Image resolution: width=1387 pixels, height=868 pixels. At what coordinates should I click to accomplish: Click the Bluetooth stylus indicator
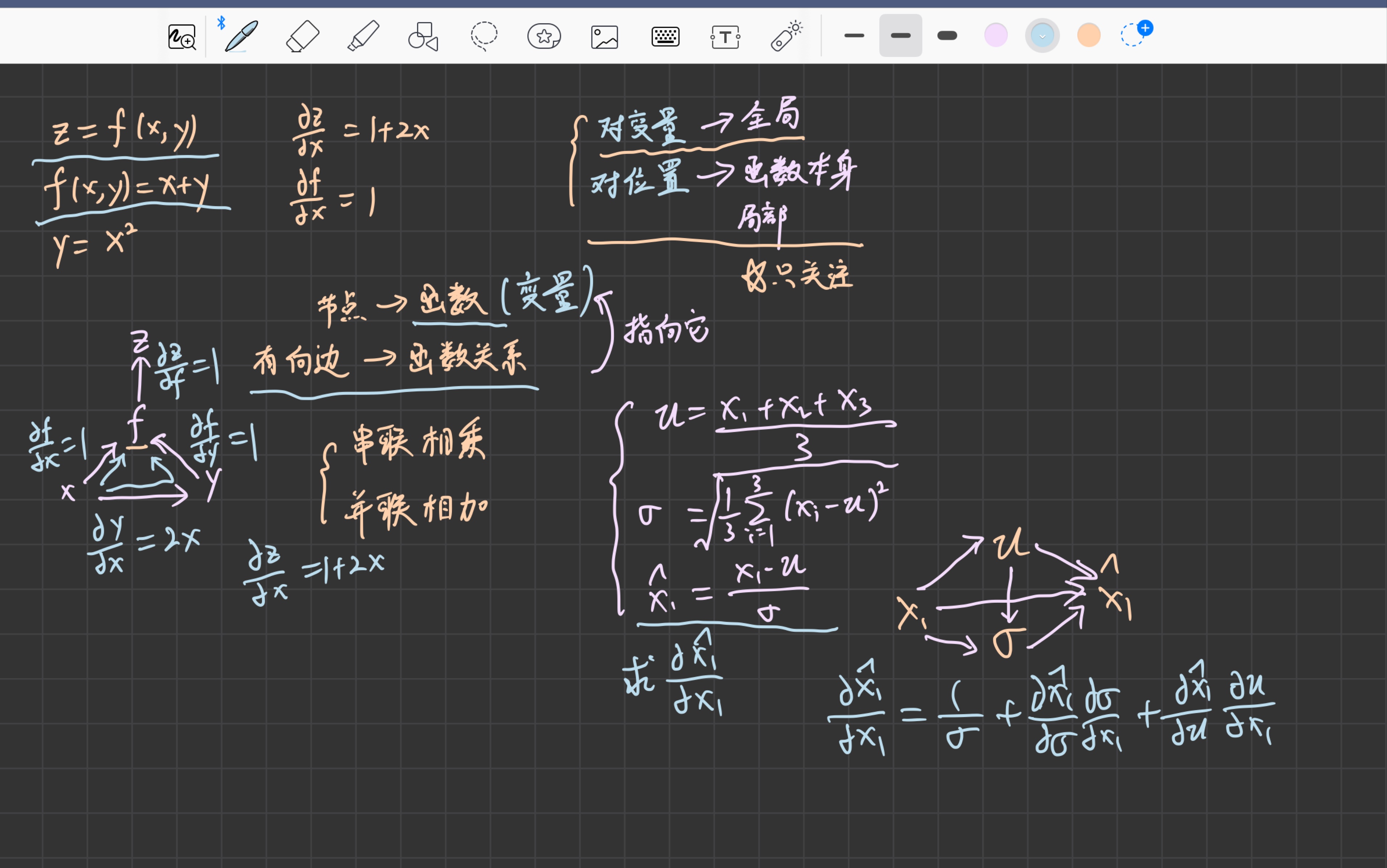click(221, 23)
